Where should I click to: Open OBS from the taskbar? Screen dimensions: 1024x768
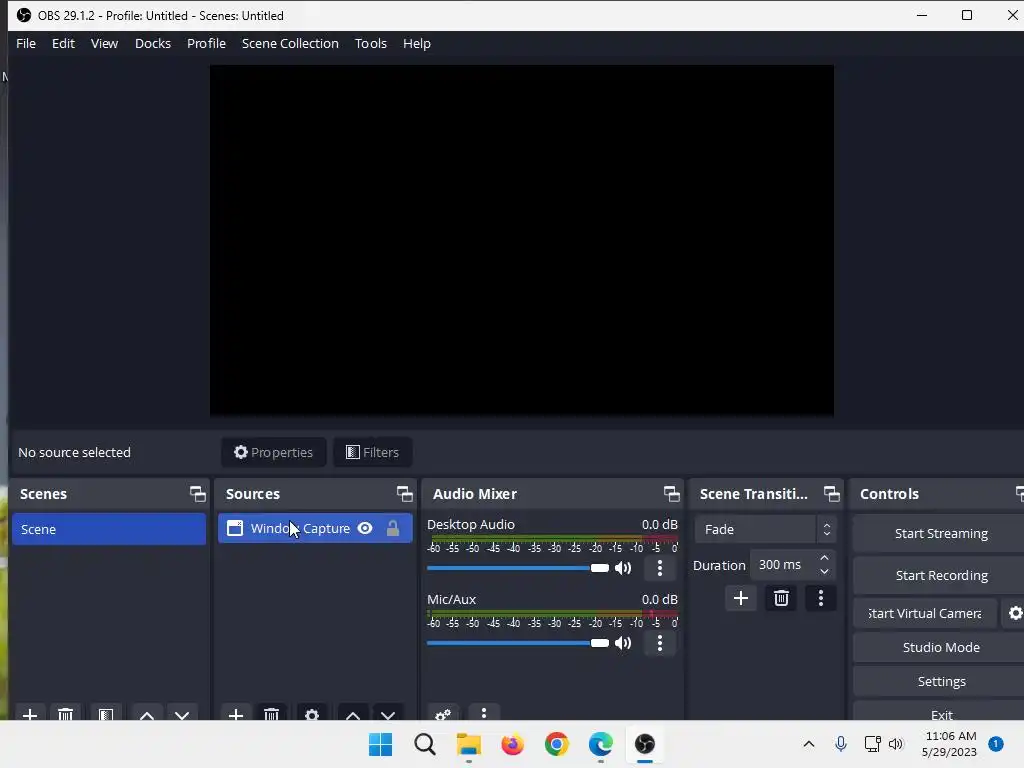pyautogui.click(x=645, y=744)
